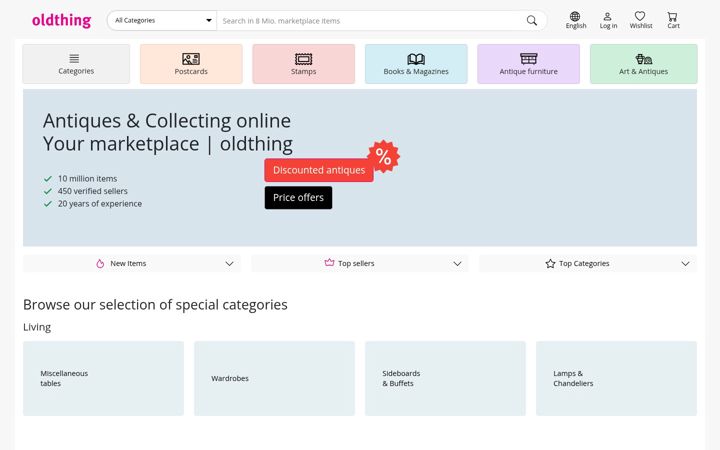This screenshot has width=720, height=450.
Task: Open the English language globe icon
Action: (x=575, y=17)
